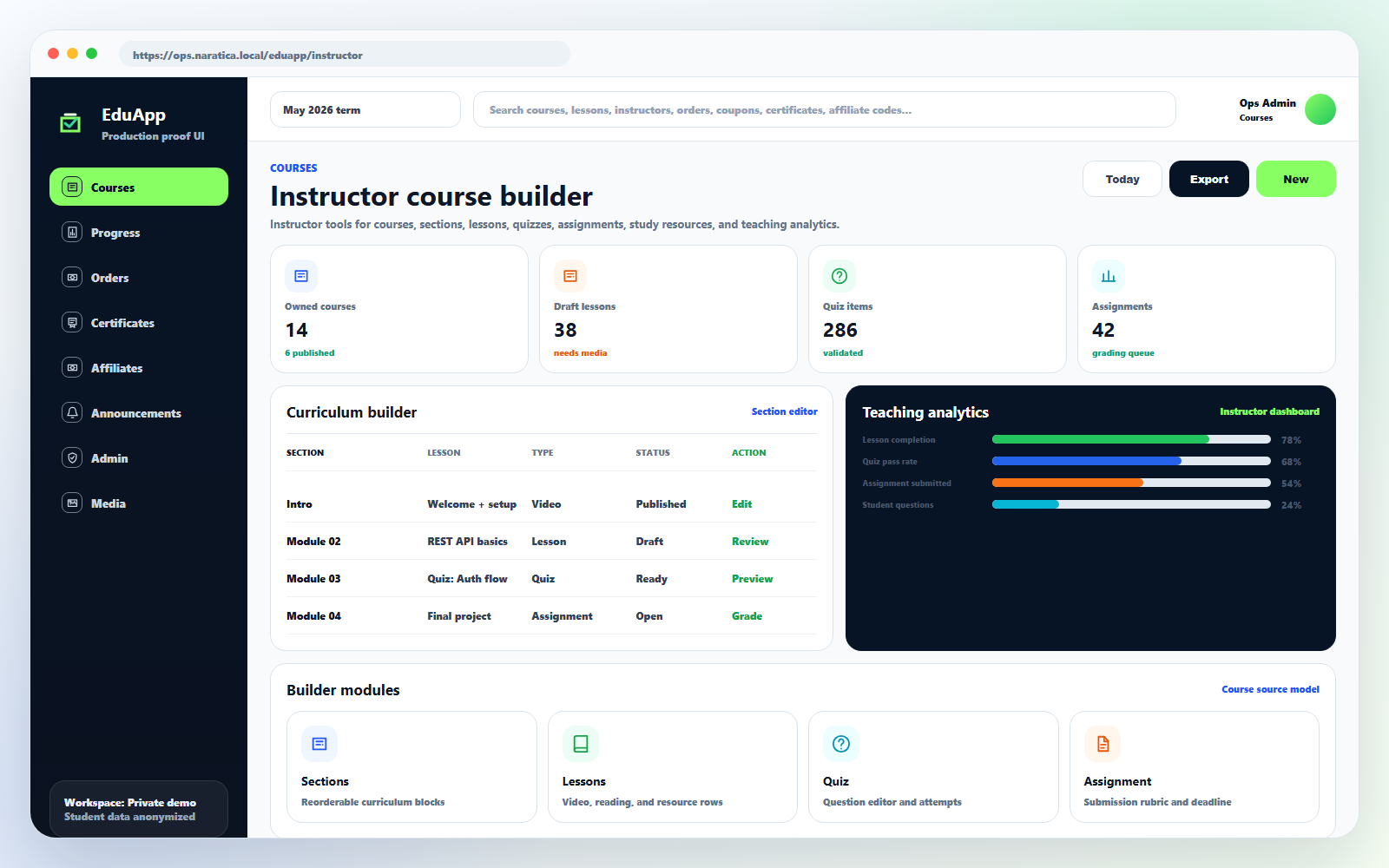Click the Workspace Private demo notice
This screenshot has height=868, width=1389.
point(139,809)
